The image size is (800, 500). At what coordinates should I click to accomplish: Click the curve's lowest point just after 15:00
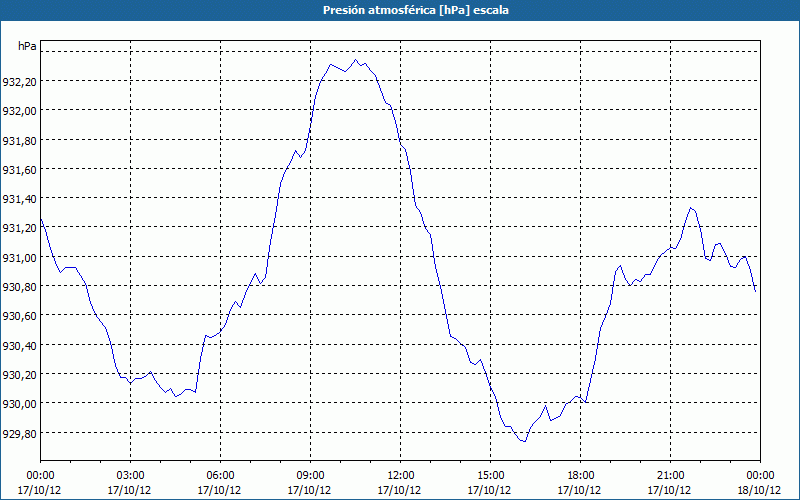tap(524, 441)
